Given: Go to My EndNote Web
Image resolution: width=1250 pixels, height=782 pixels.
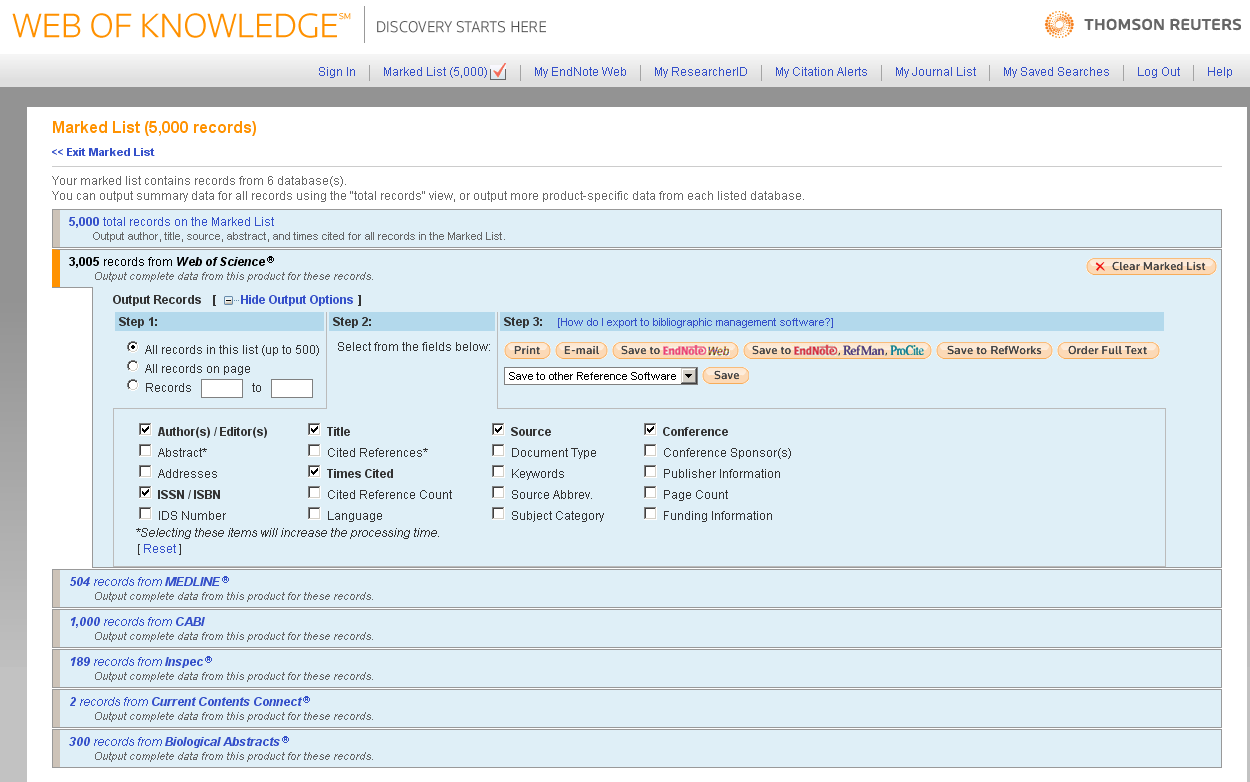Looking at the screenshot, I should 580,72.
